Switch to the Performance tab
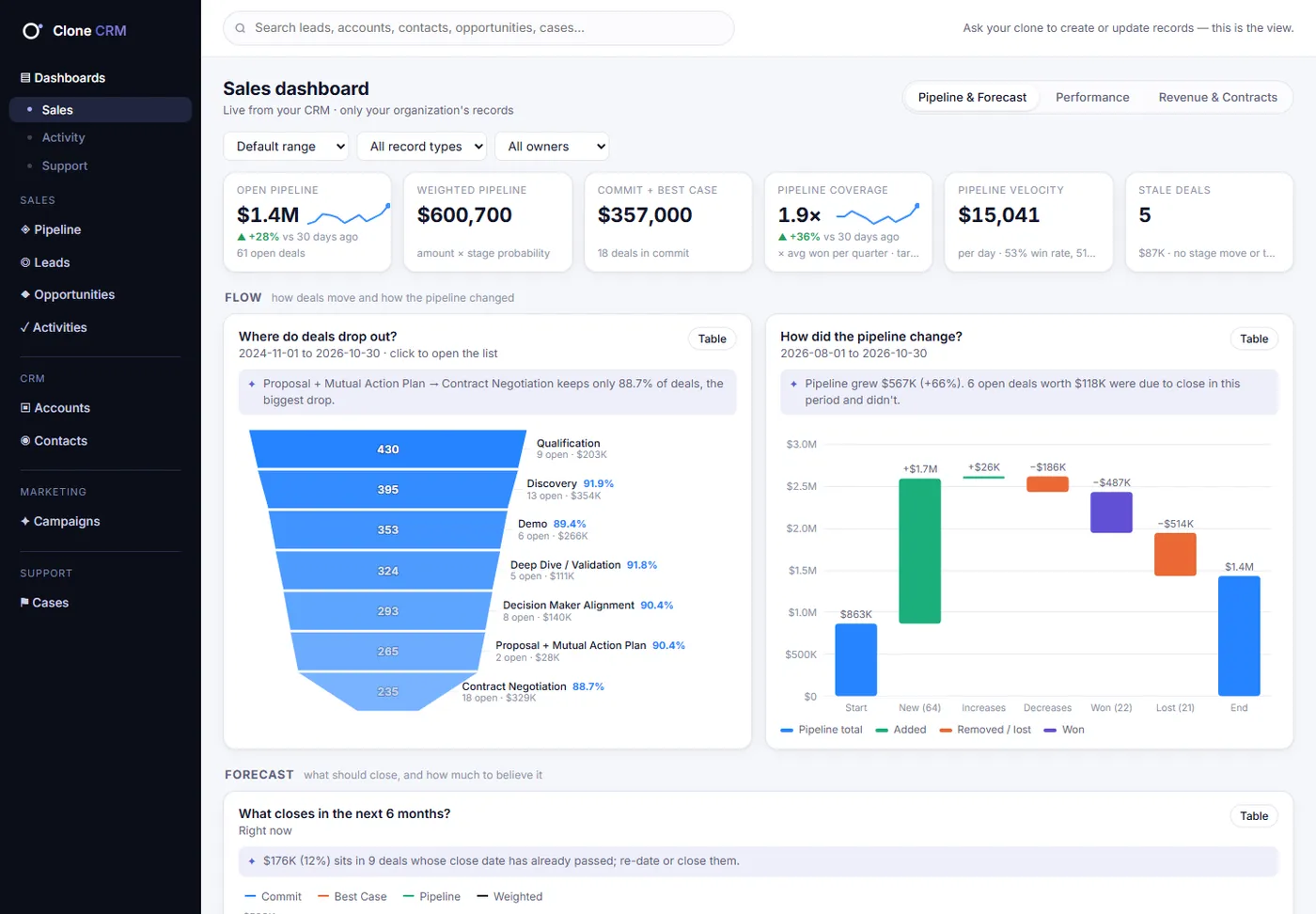The height and width of the screenshot is (914, 1316). point(1092,98)
